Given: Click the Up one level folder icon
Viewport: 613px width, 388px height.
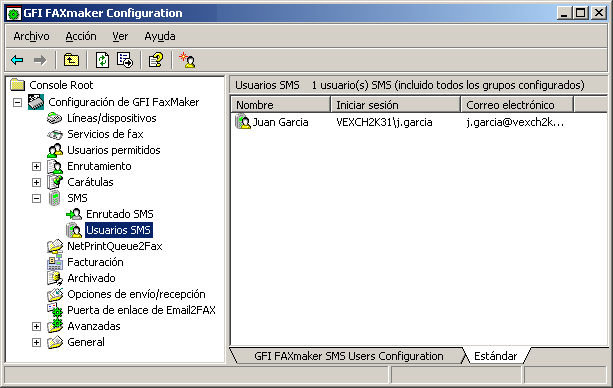Looking at the screenshot, I should tap(71, 60).
